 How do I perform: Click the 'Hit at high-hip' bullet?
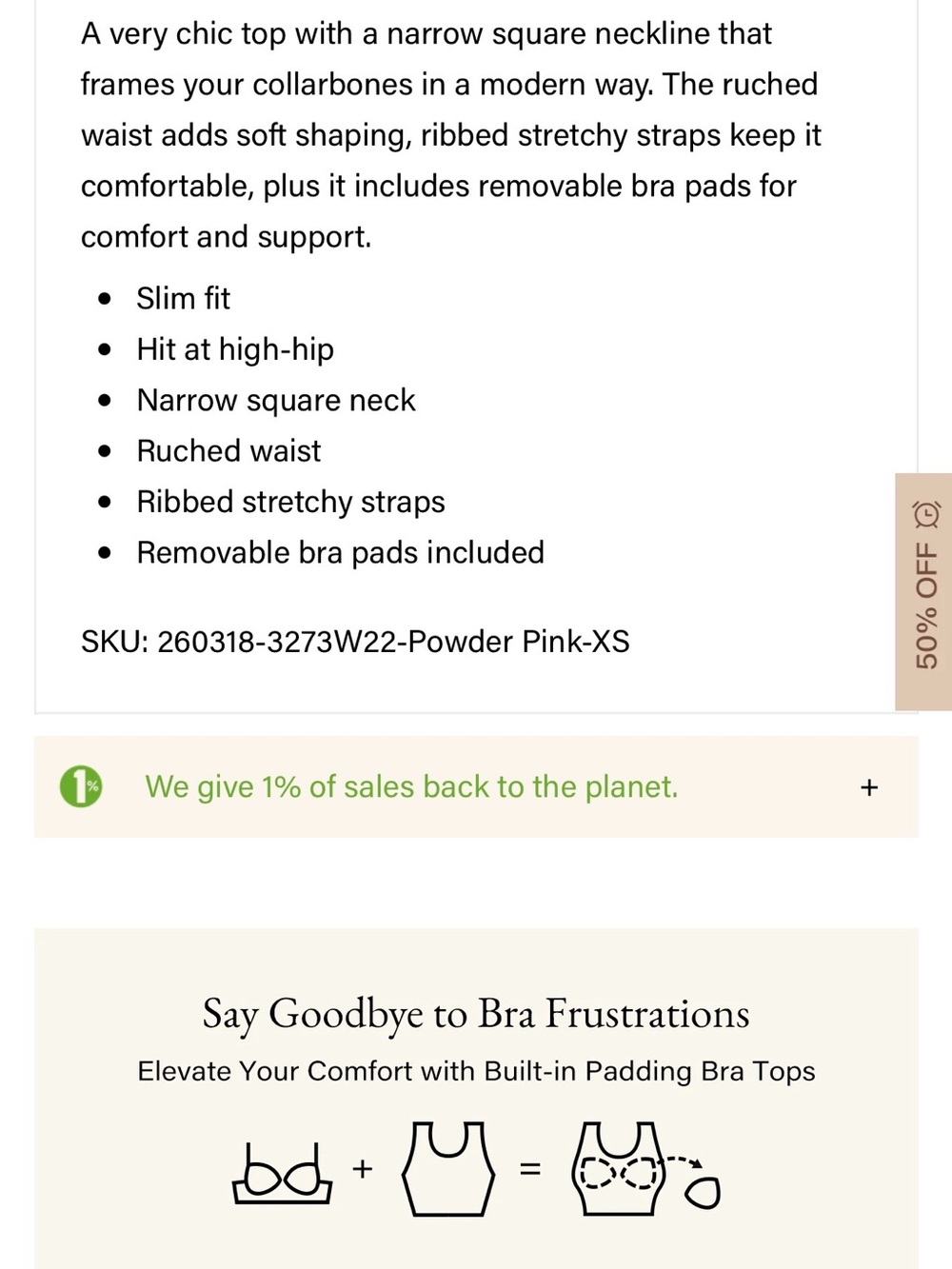pos(235,349)
